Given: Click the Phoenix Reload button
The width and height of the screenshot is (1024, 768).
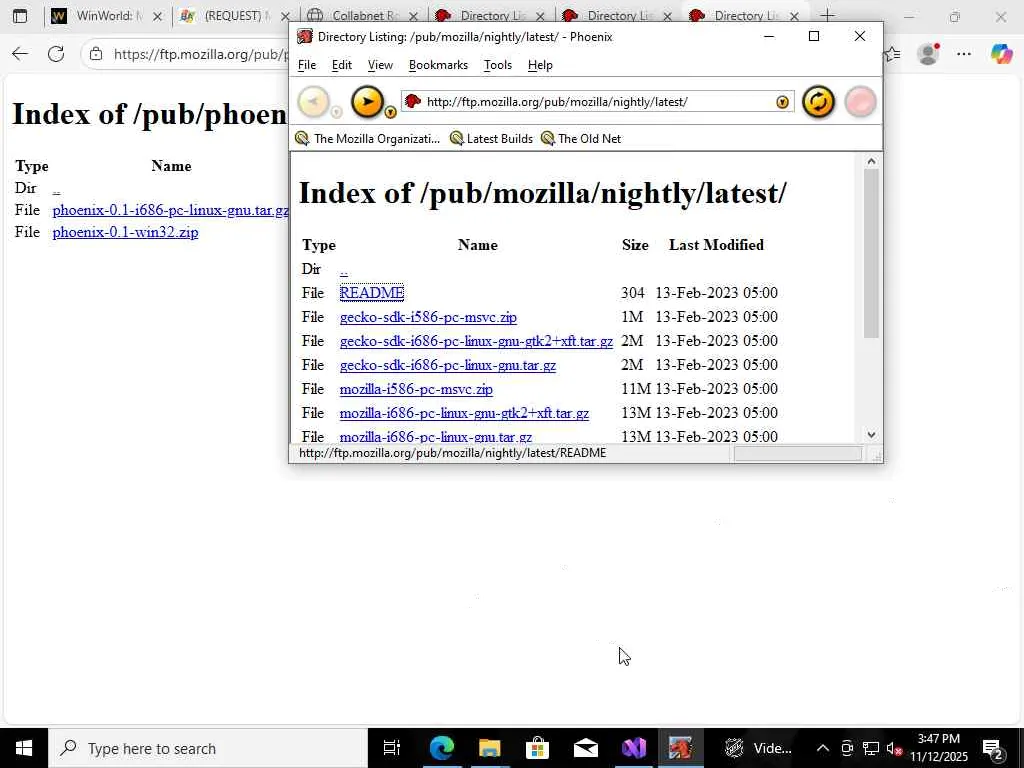Looking at the screenshot, I should (818, 102).
